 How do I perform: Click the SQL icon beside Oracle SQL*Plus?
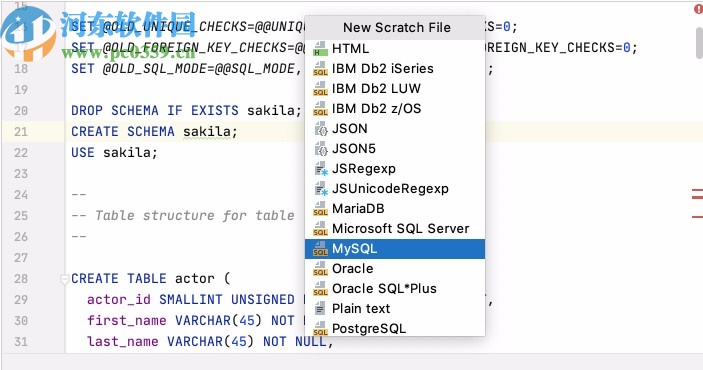click(x=320, y=289)
